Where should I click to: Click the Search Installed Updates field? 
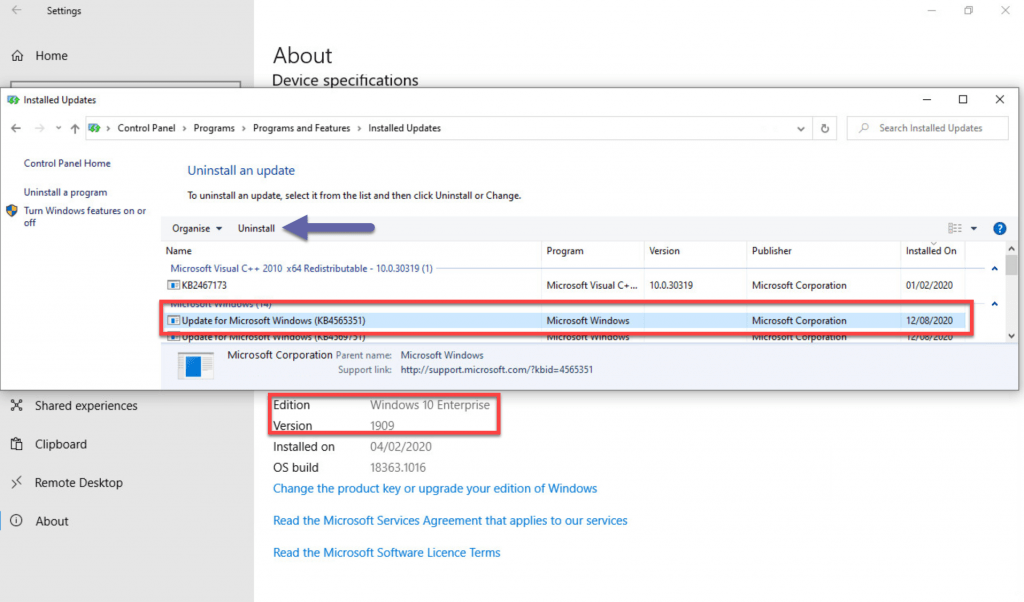pos(930,128)
